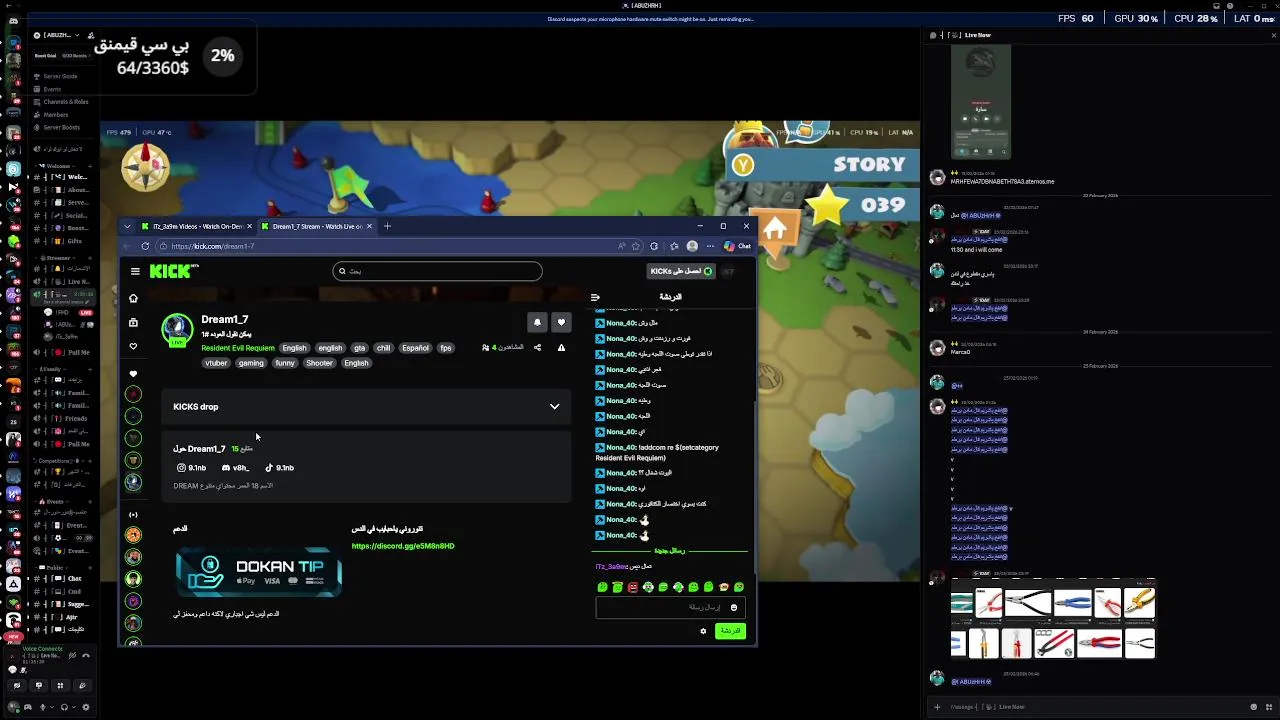Toggle follow heart for Dream1_7

[x=561, y=322]
